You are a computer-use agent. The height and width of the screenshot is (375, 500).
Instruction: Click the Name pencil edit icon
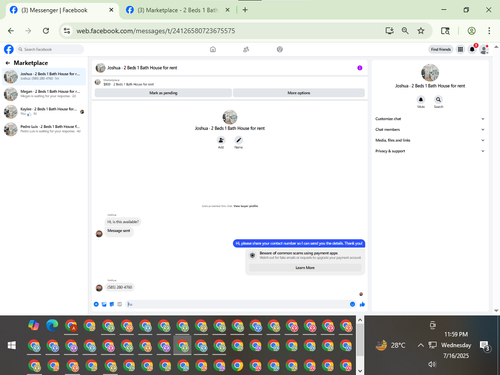(x=238, y=140)
